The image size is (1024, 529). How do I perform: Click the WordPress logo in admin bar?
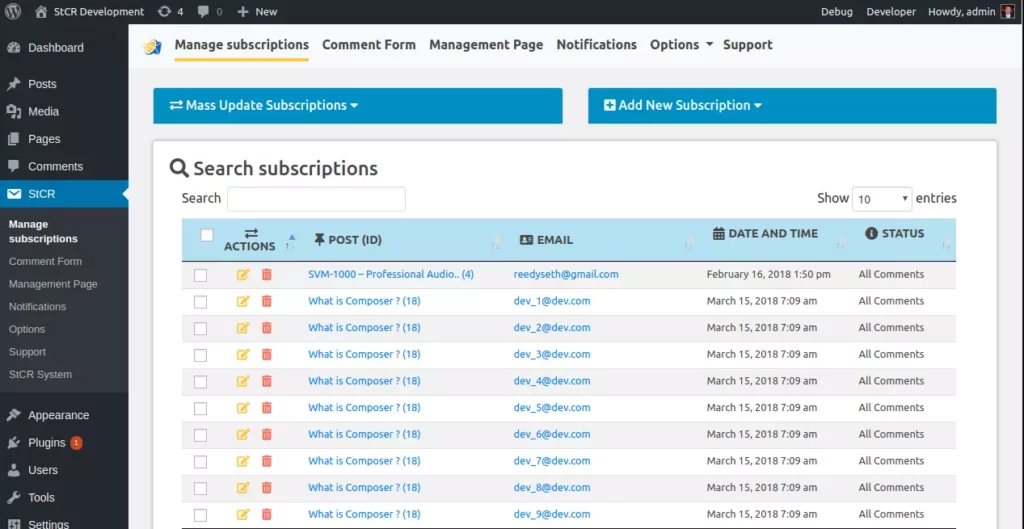(13, 12)
